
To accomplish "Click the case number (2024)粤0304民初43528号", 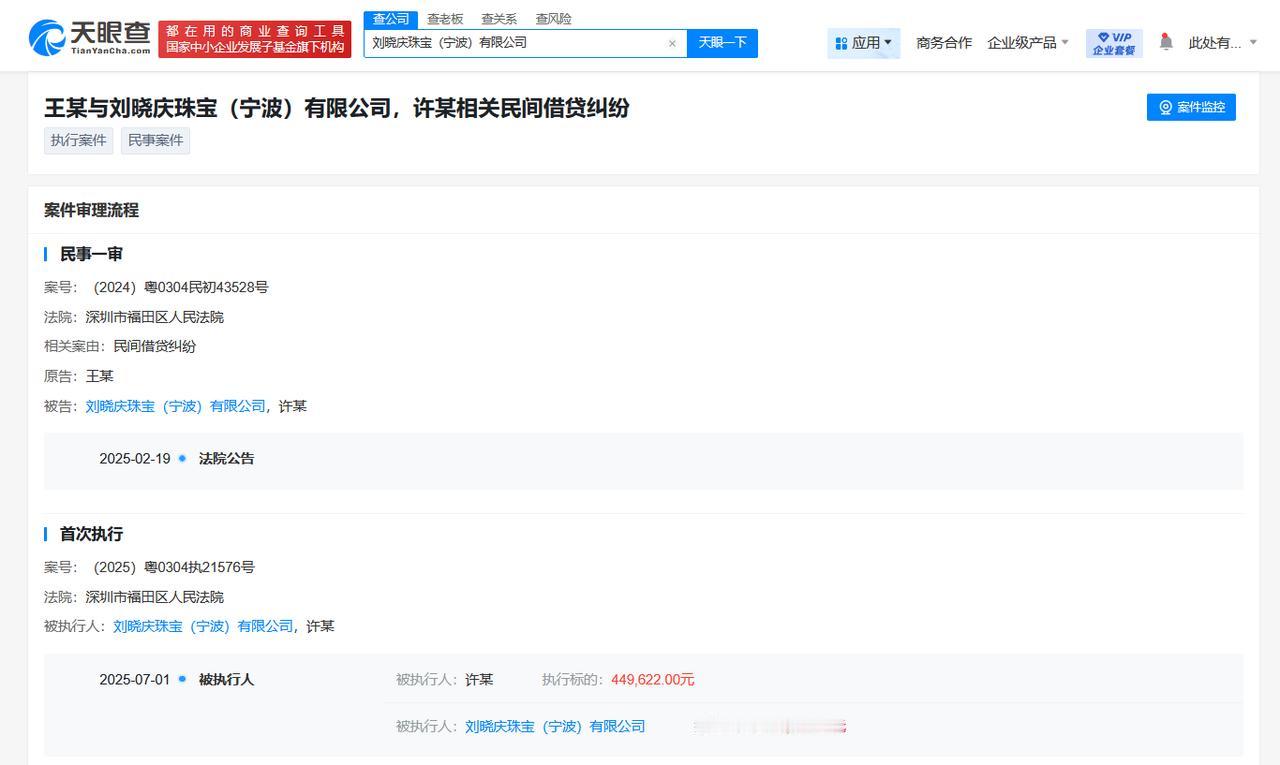I will (x=181, y=287).
